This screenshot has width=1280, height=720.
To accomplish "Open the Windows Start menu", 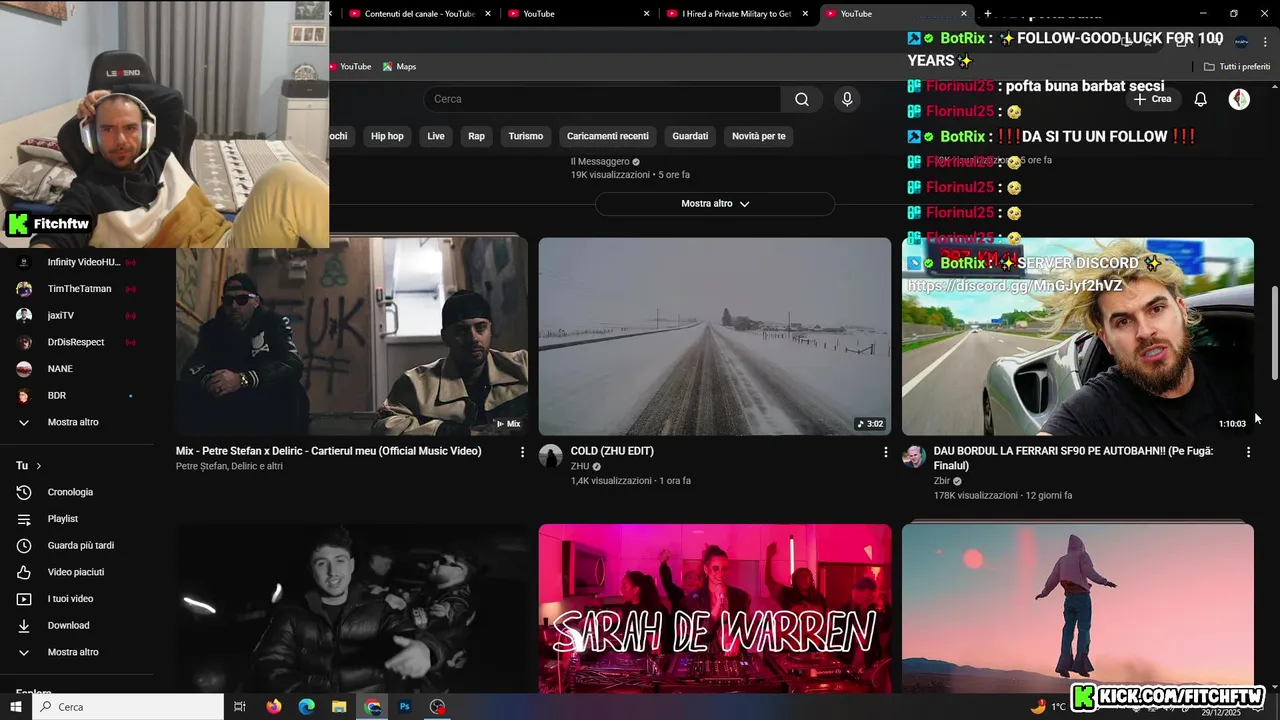I will pyautogui.click(x=16, y=706).
